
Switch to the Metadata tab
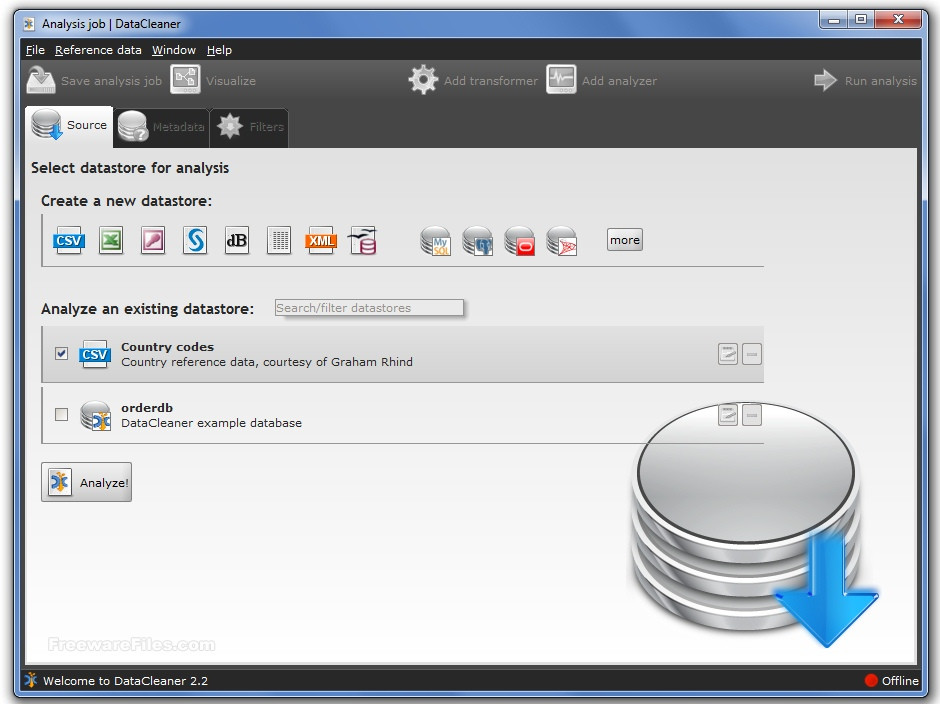point(161,127)
